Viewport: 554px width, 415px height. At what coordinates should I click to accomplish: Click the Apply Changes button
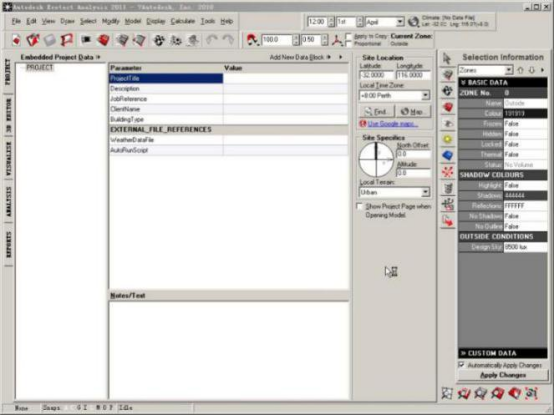coord(503,375)
